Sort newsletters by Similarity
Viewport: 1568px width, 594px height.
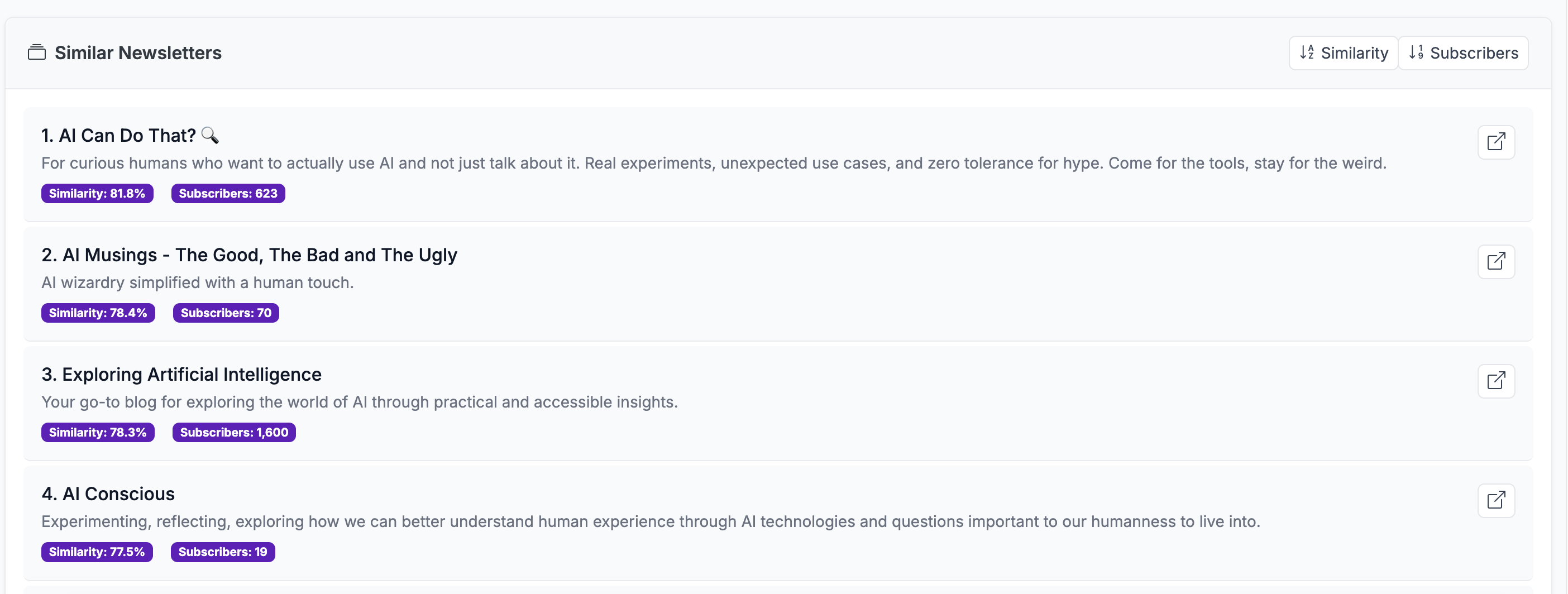click(1344, 53)
